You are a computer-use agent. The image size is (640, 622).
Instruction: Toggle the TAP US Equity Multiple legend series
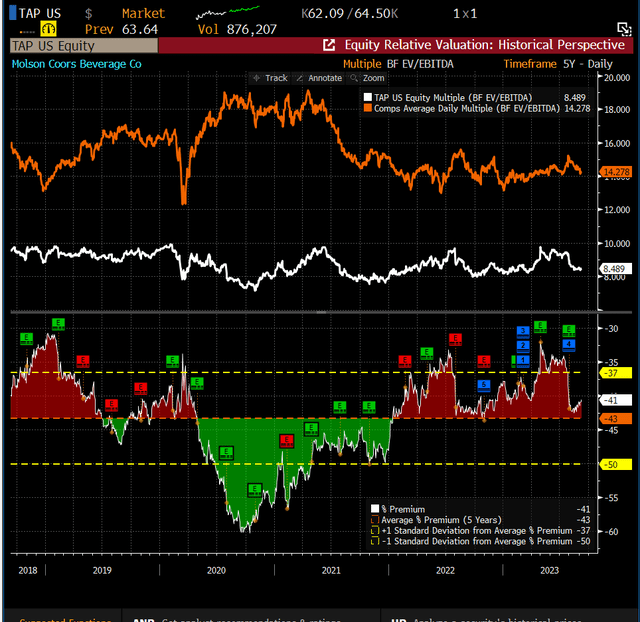point(453,98)
